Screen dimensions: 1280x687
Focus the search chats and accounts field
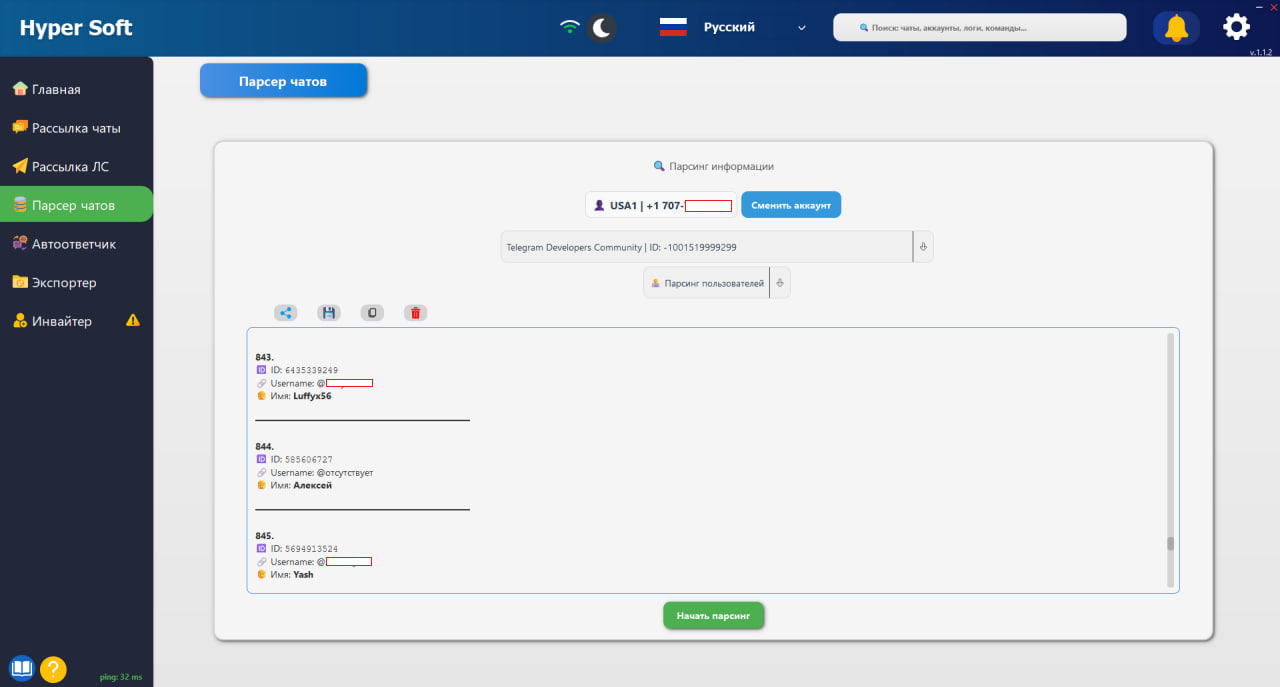tap(980, 27)
